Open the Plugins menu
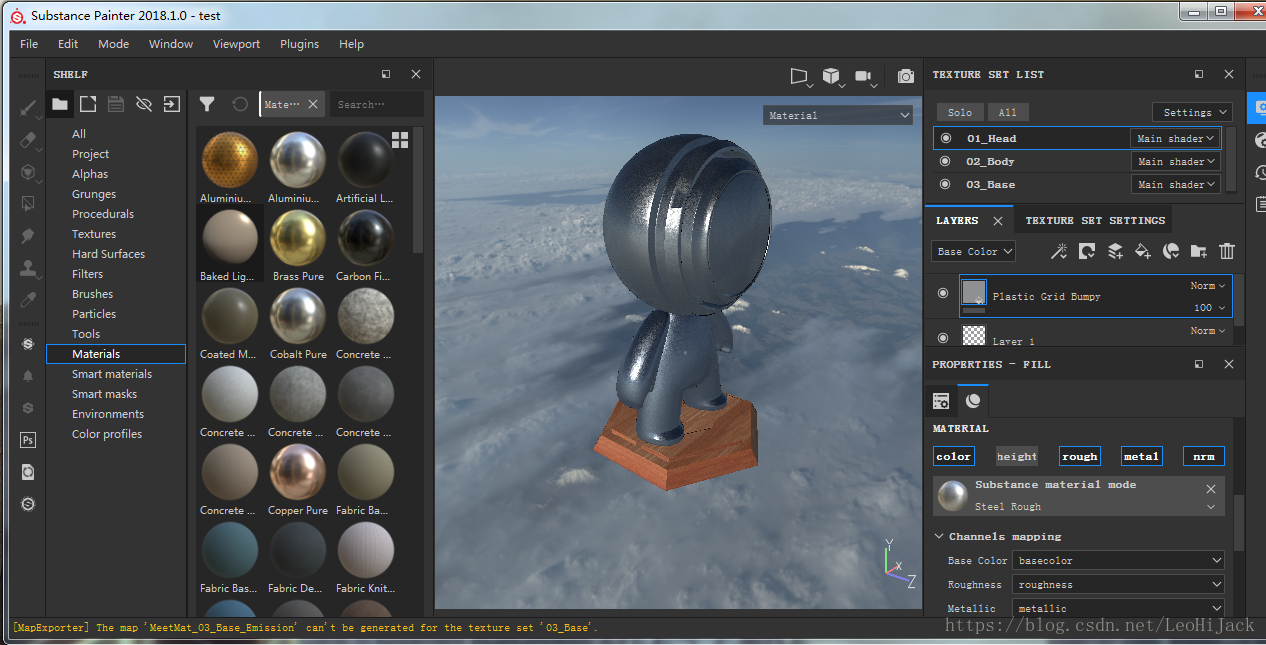Image resolution: width=1266 pixels, height=645 pixels. click(x=299, y=44)
